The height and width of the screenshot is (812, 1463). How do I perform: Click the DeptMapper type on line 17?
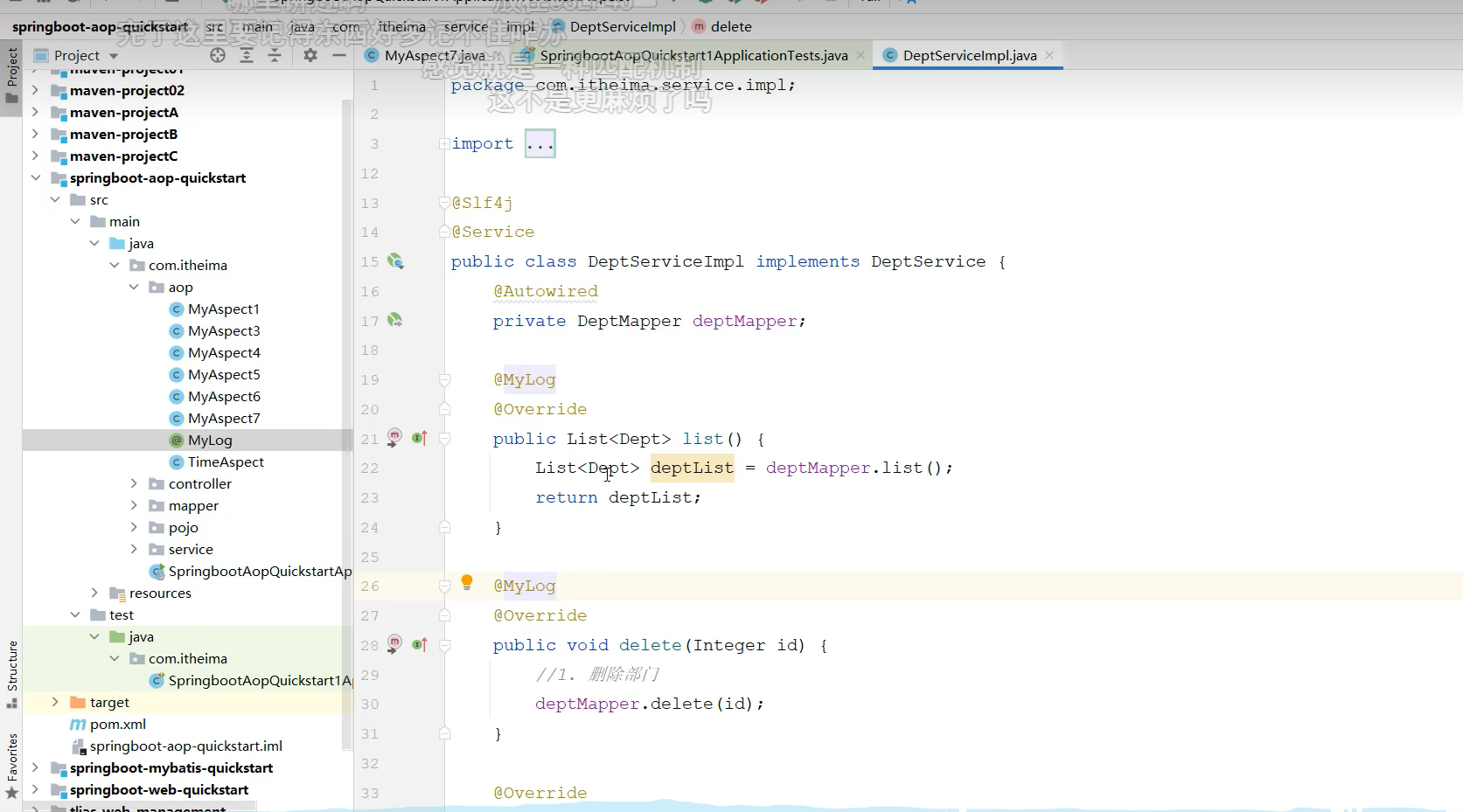tap(629, 321)
